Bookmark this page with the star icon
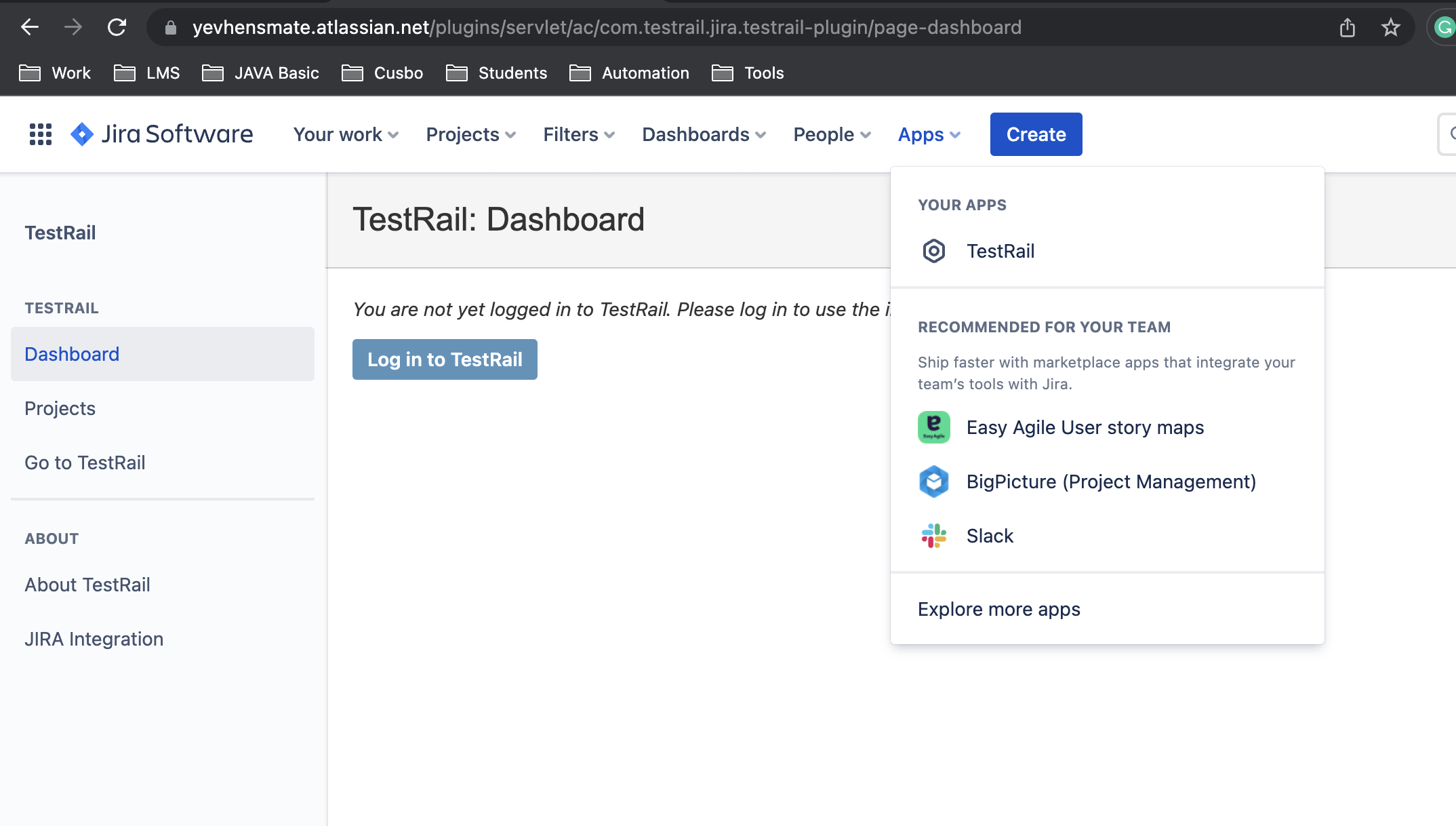Viewport: 1456px width, 826px height. pyautogui.click(x=1391, y=27)
